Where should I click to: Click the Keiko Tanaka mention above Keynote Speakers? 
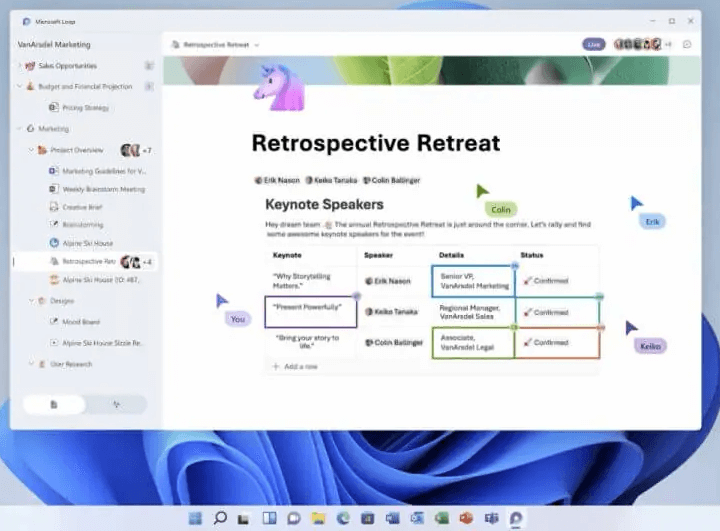[331, 181]
